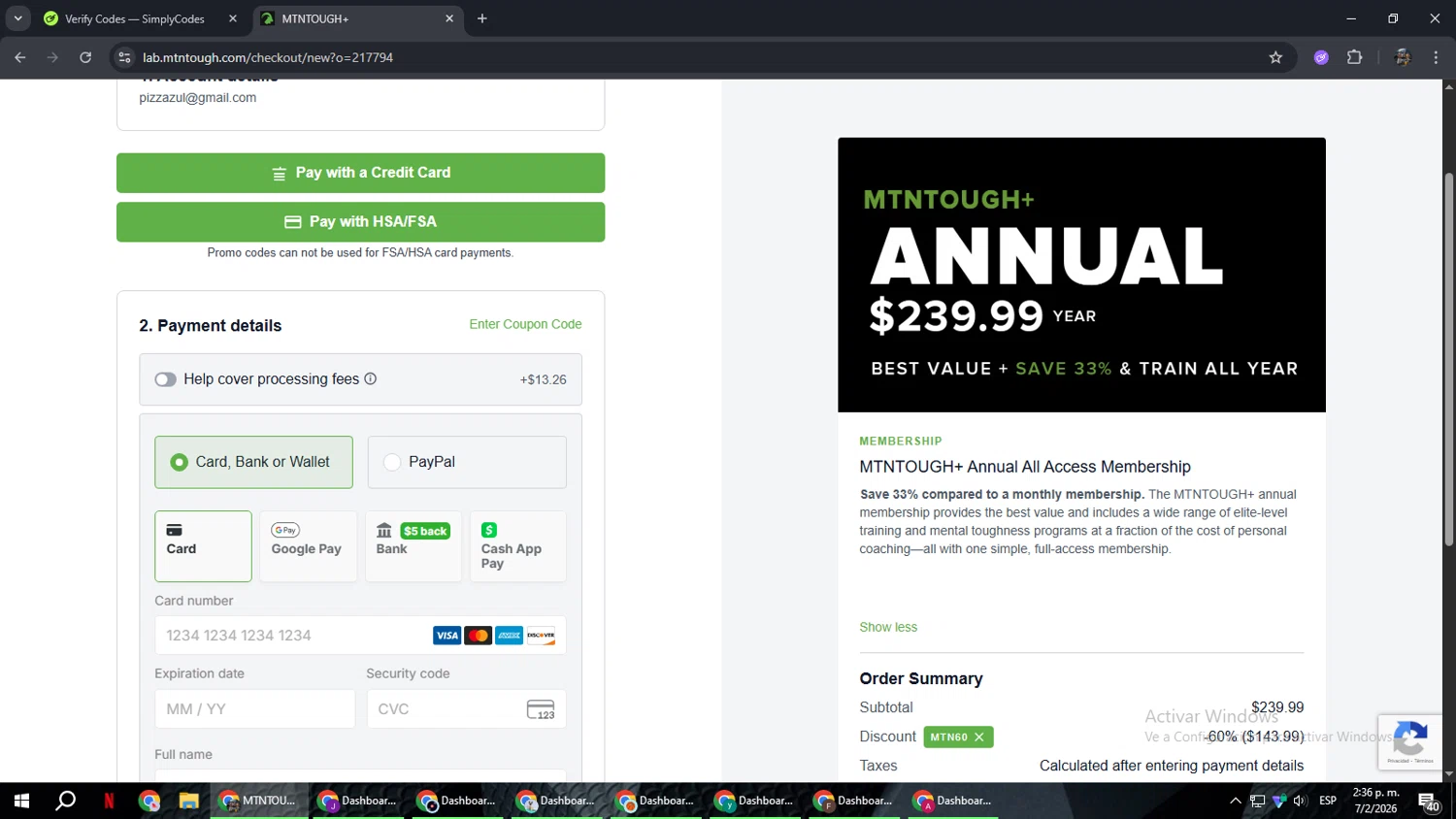Choose the Card payment method tile

tap(203, 546)
